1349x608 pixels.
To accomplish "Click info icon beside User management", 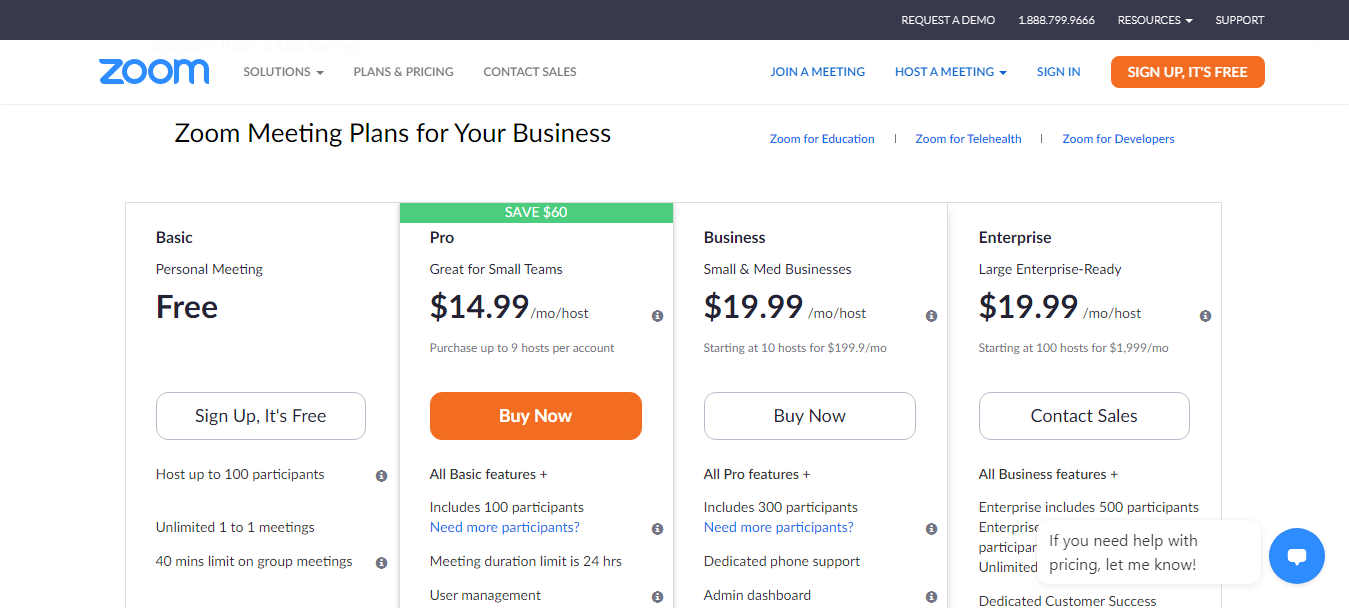I will 657,597.
